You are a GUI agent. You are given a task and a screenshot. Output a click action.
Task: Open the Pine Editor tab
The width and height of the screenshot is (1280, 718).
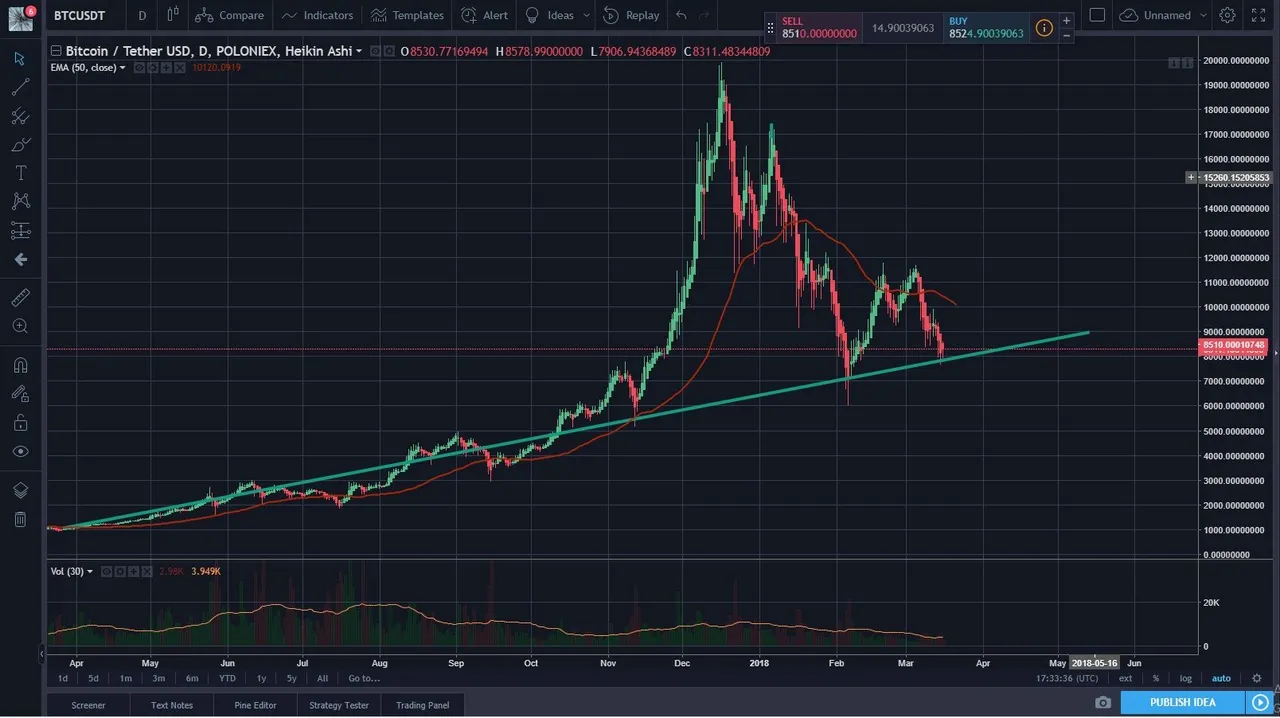[255, 705]
